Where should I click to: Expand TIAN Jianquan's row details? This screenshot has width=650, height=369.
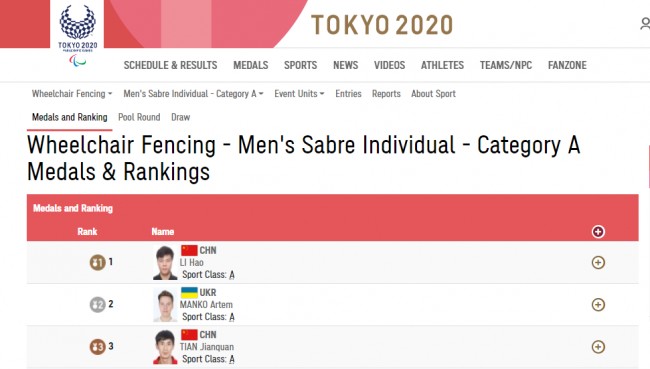coord(598,347)
